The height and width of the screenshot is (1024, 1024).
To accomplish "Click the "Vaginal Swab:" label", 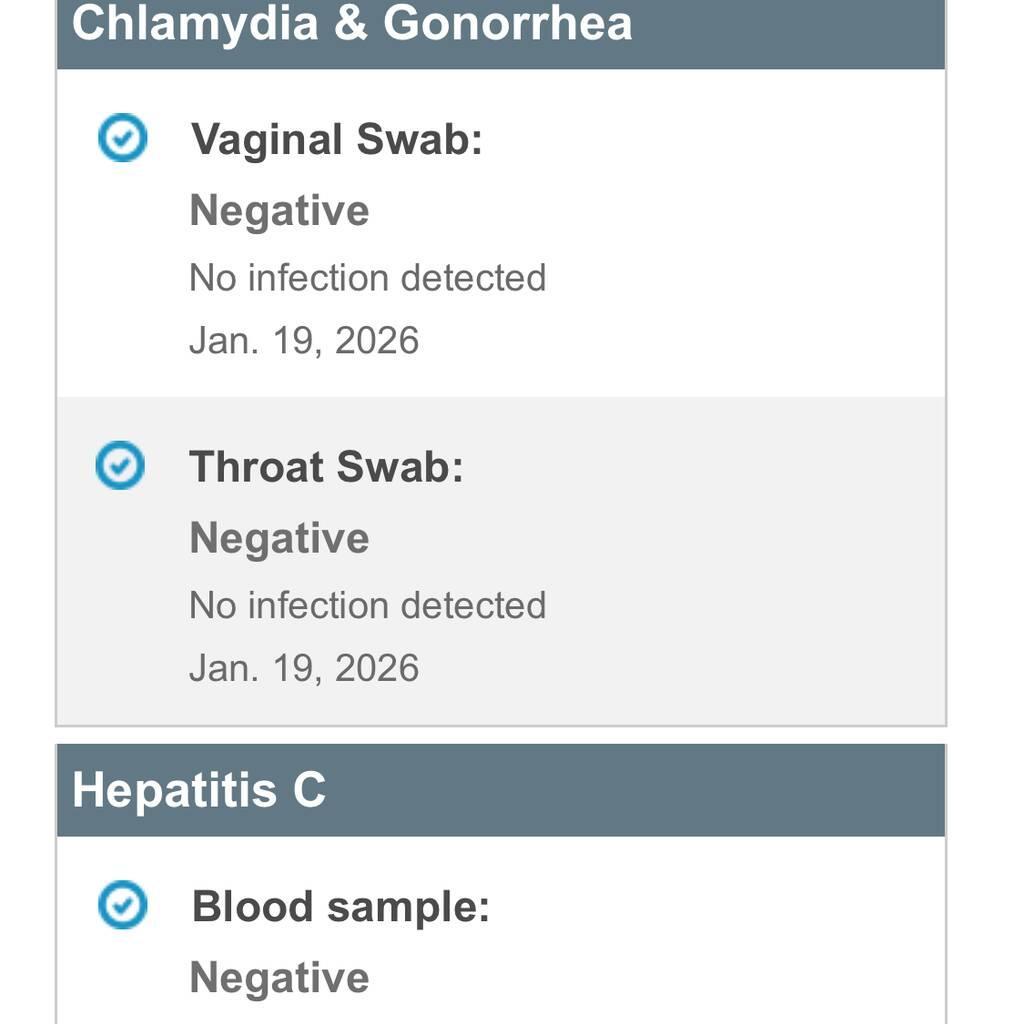I will point(336,139).
